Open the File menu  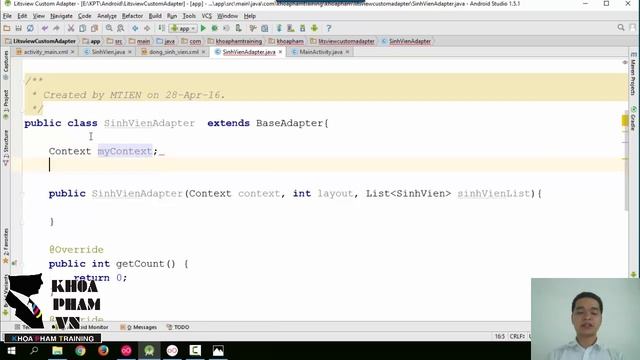tap(7, 16)
